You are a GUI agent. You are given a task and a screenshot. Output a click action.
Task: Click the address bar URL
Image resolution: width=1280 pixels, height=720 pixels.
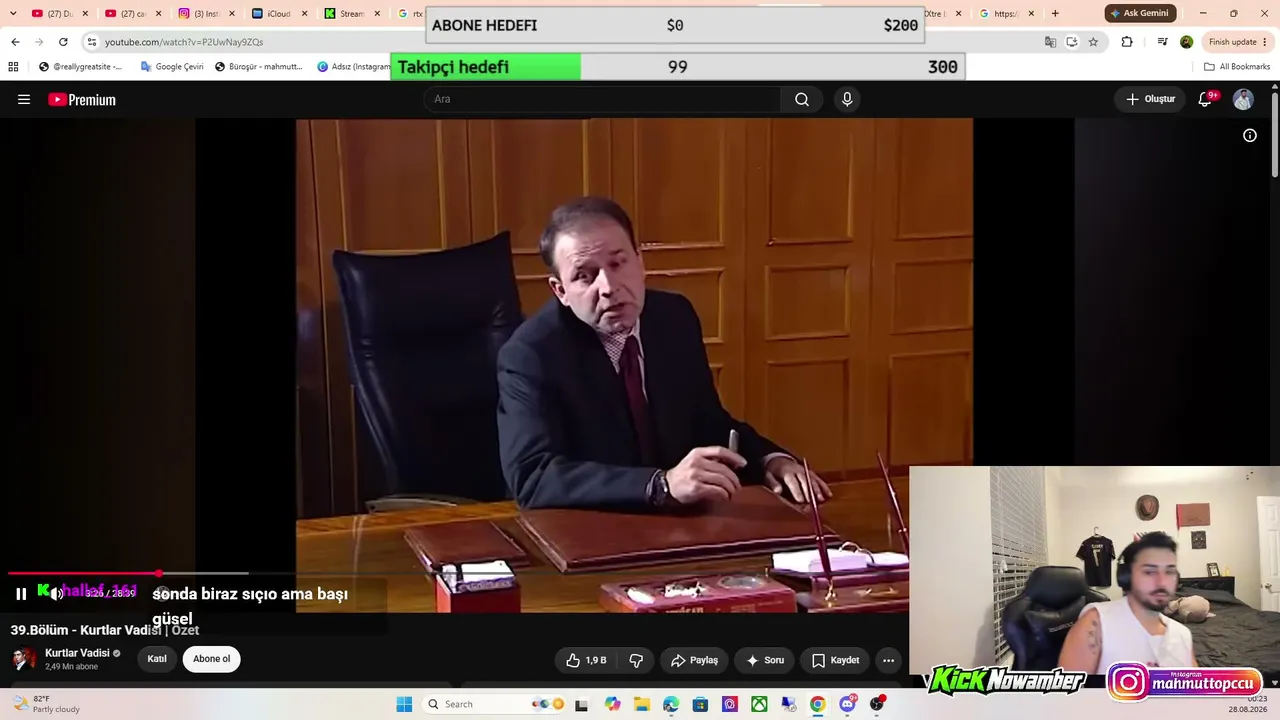click(184, 42)
